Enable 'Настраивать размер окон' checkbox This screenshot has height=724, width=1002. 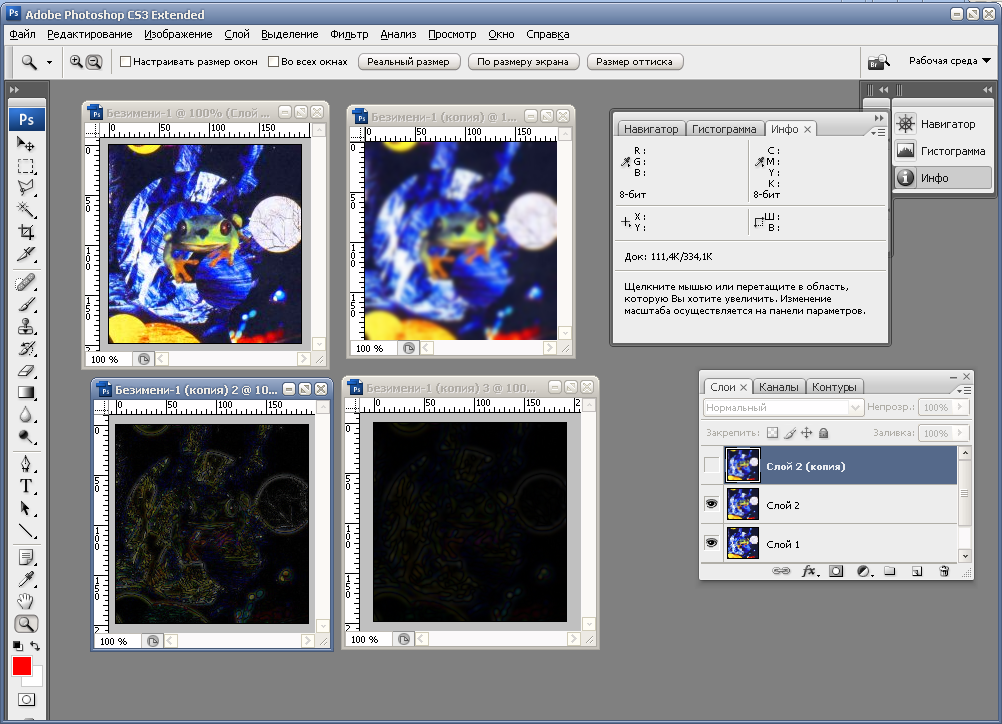[x=126, y=61]
